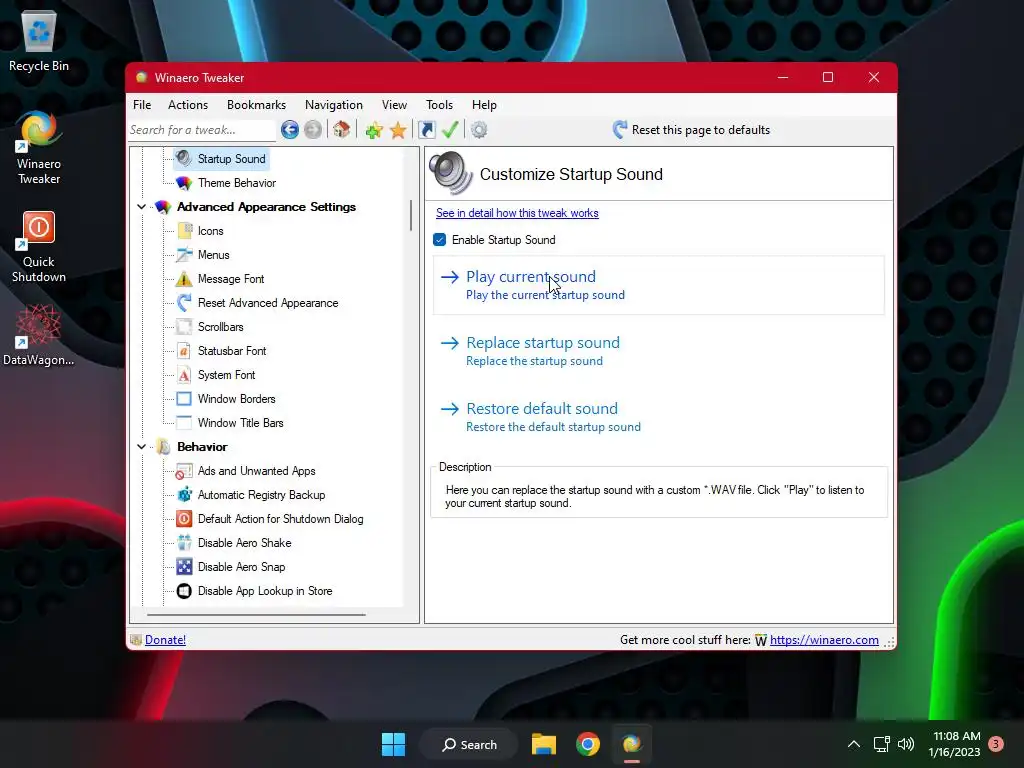Click the Ads and Unwanted Apps icon
Image resolution: width=1024 pixels, height=768 pixels.
coord(184,471)
